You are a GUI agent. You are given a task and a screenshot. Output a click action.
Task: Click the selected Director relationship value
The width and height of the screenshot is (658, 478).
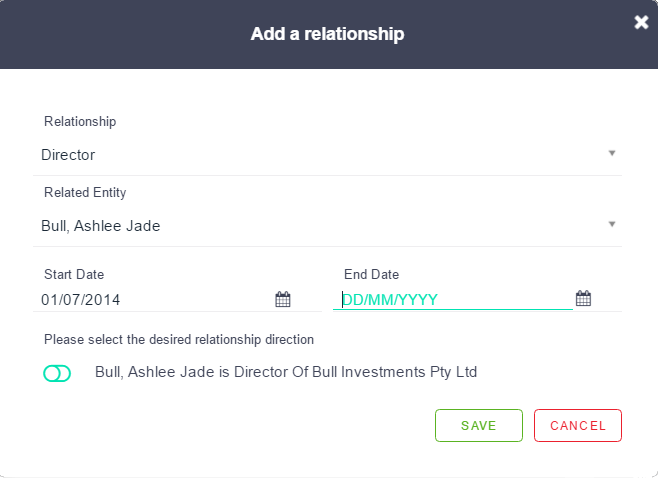click(x=68, y=155)
